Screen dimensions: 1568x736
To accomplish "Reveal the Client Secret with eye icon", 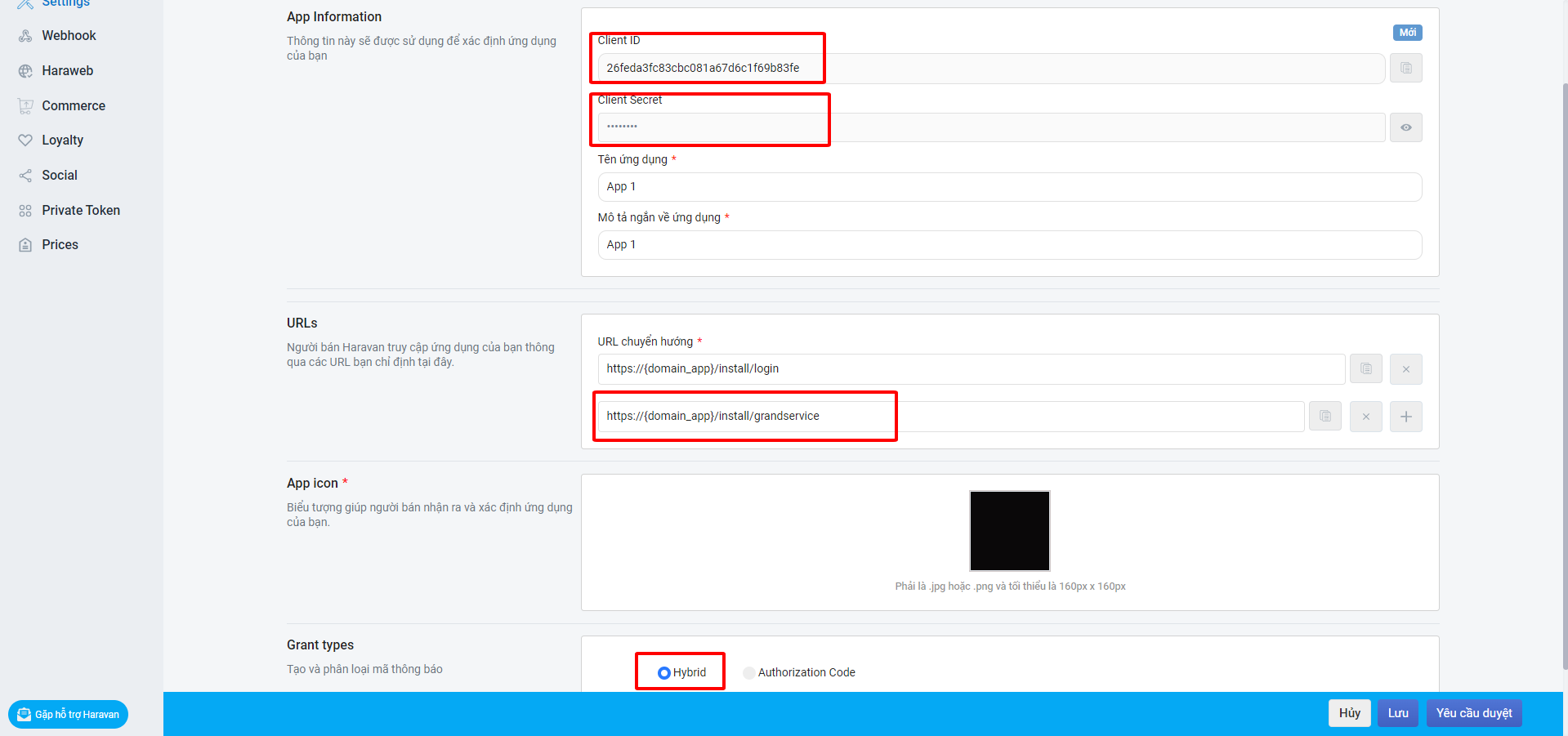I will tap(1405, 127).
